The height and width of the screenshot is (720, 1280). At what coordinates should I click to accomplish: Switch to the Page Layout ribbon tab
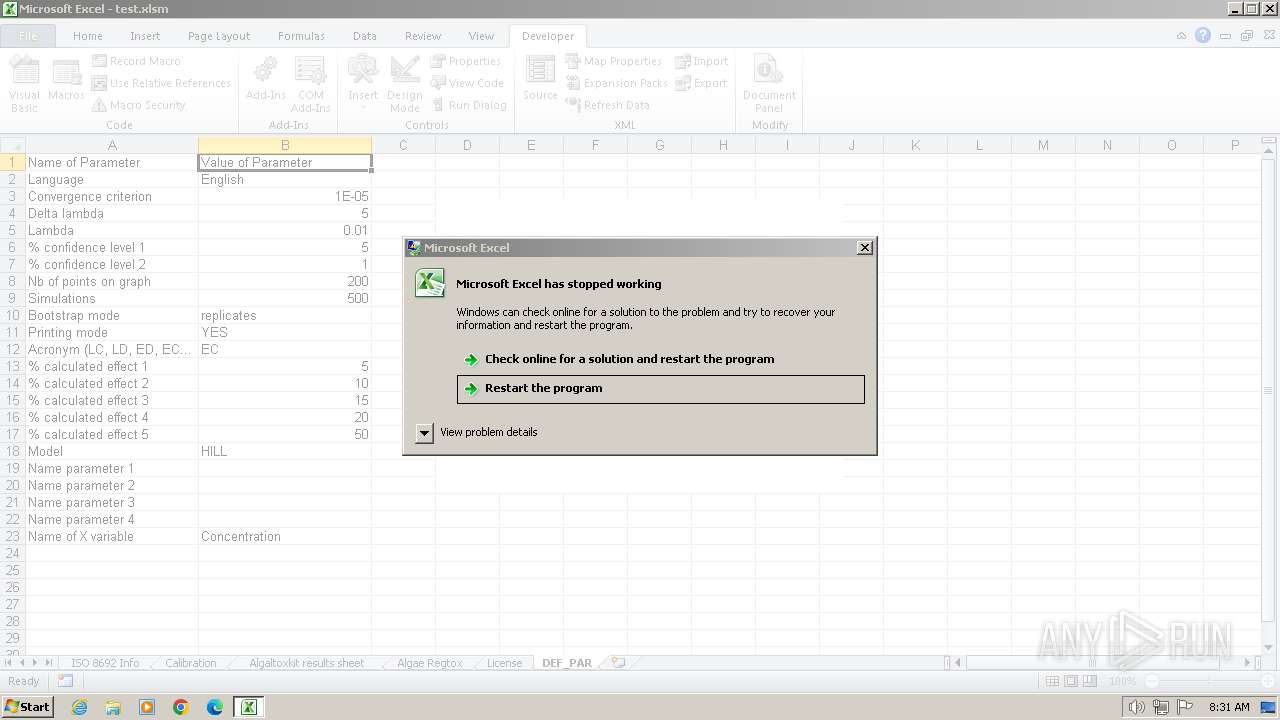tap(219, 35)
